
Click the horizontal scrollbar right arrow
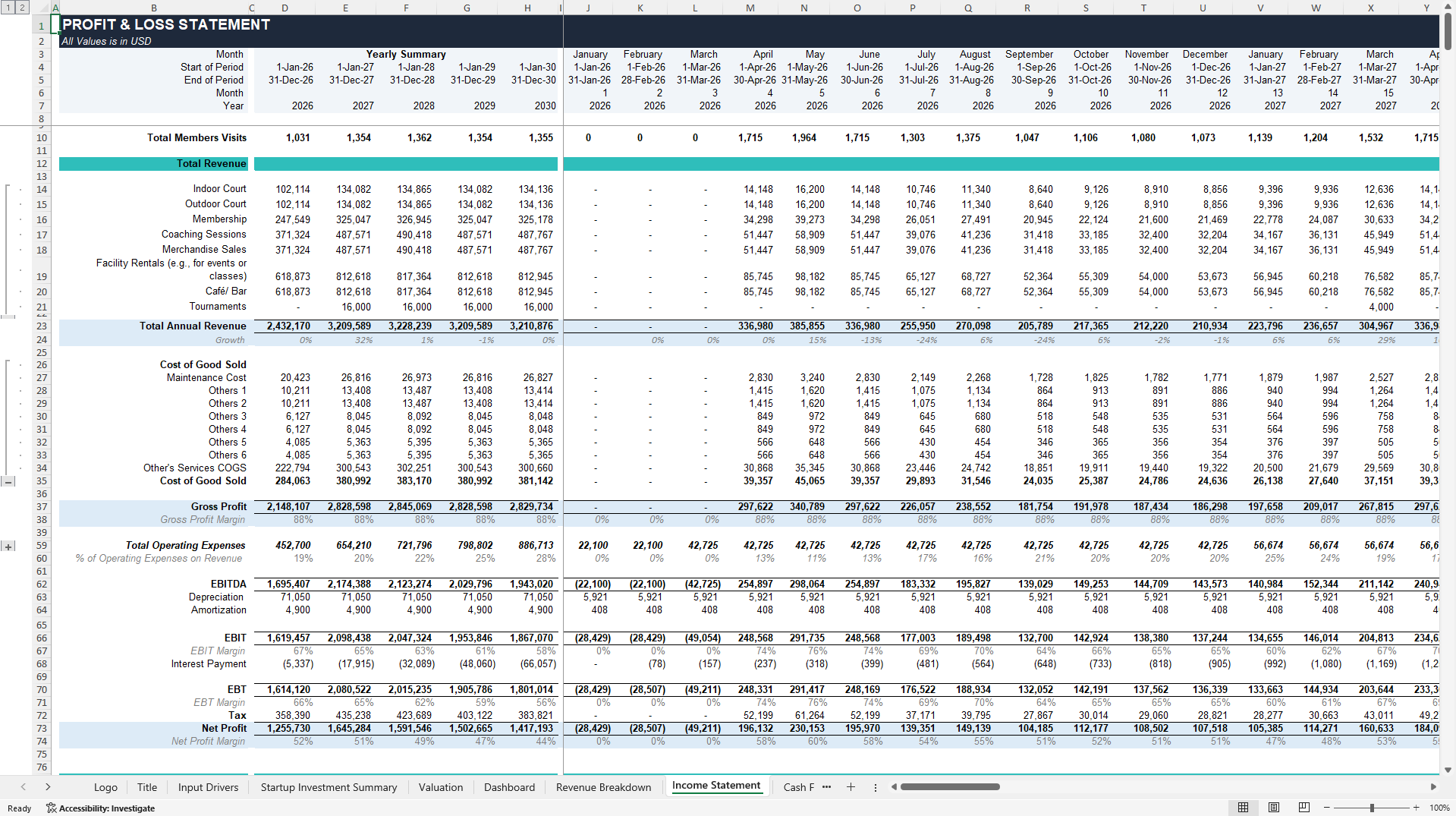coord(1433,787)
